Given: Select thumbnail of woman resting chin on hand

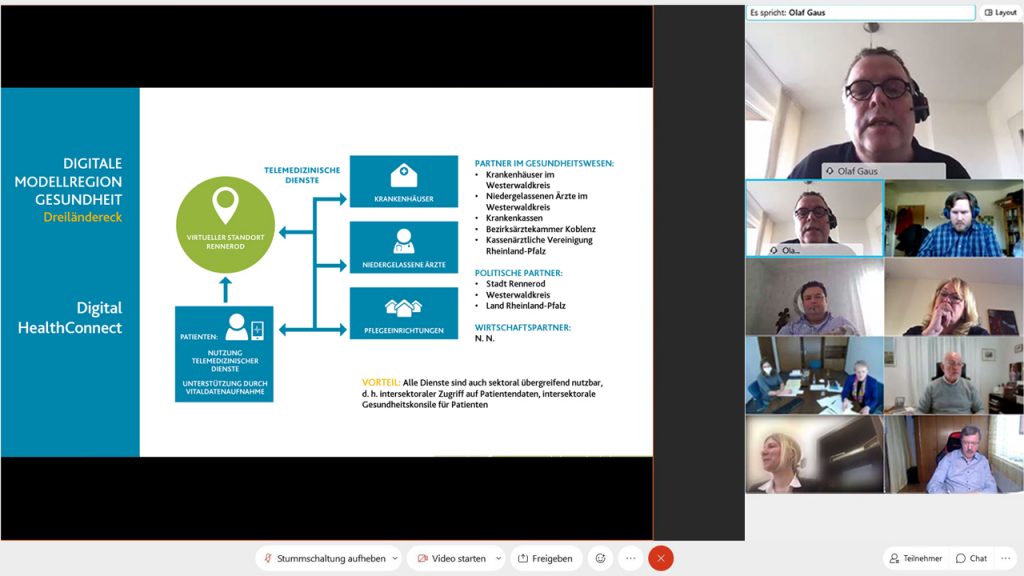Looking at the screenshot, I should [954, 296].
